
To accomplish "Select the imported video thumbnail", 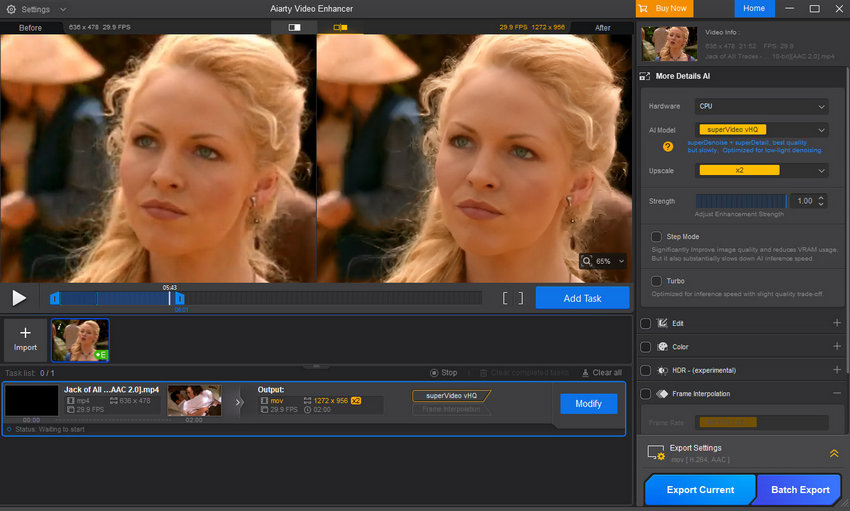I will point(80,340).
